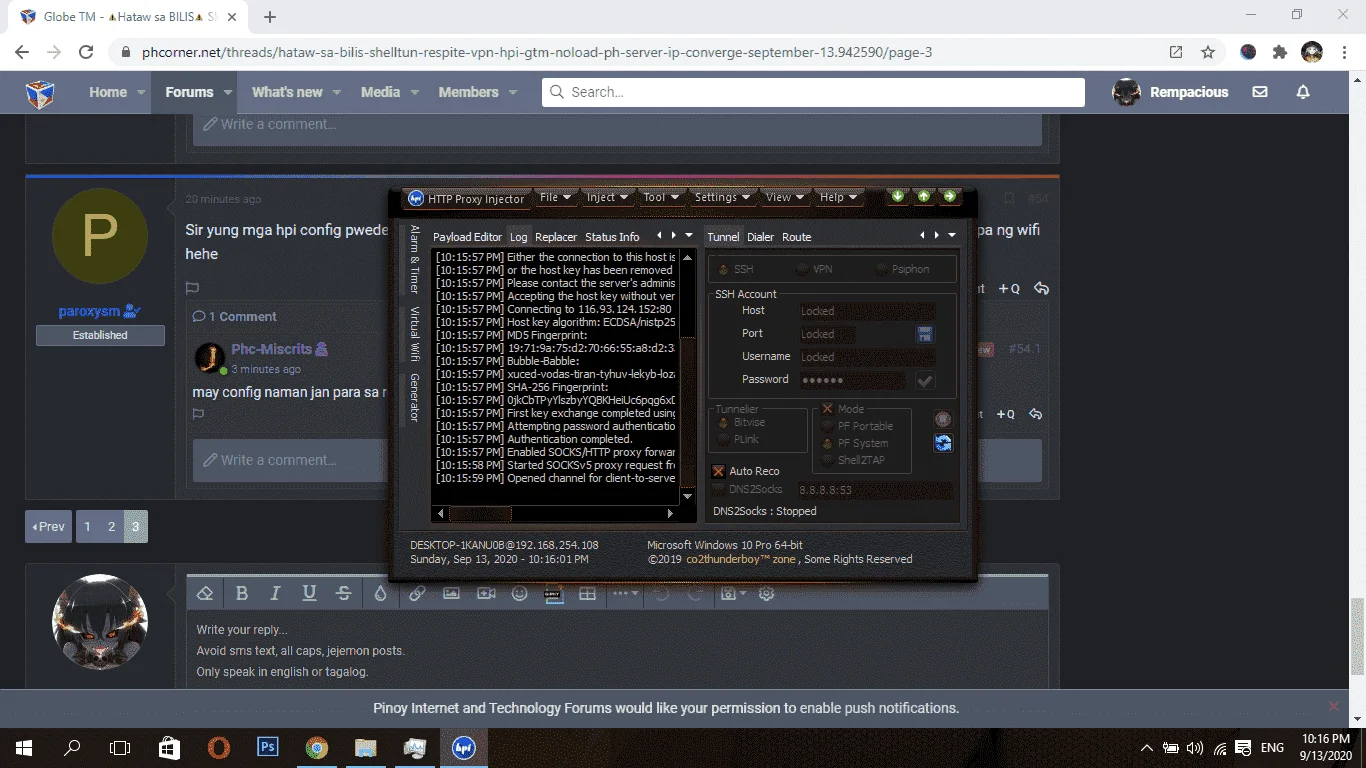
Task: Open forum alerts bell icon
Action: point(1303,92)
